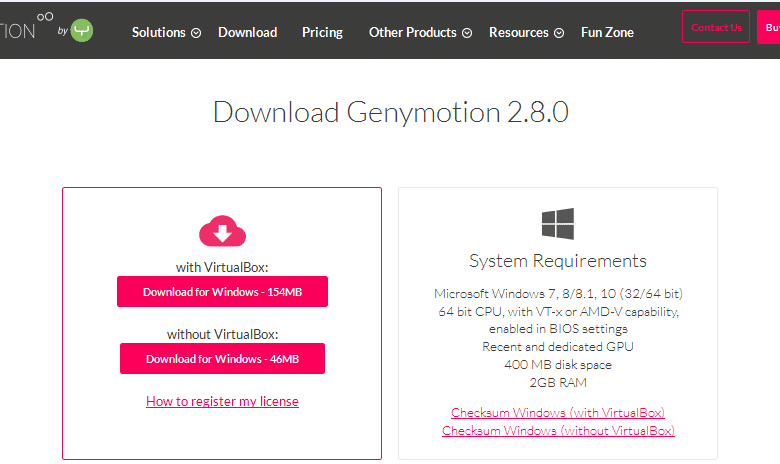The height and width of the screenshot is (464, 780).
Task: Download for Windows with VirtualBox 154MB
Action: point(222,291)
